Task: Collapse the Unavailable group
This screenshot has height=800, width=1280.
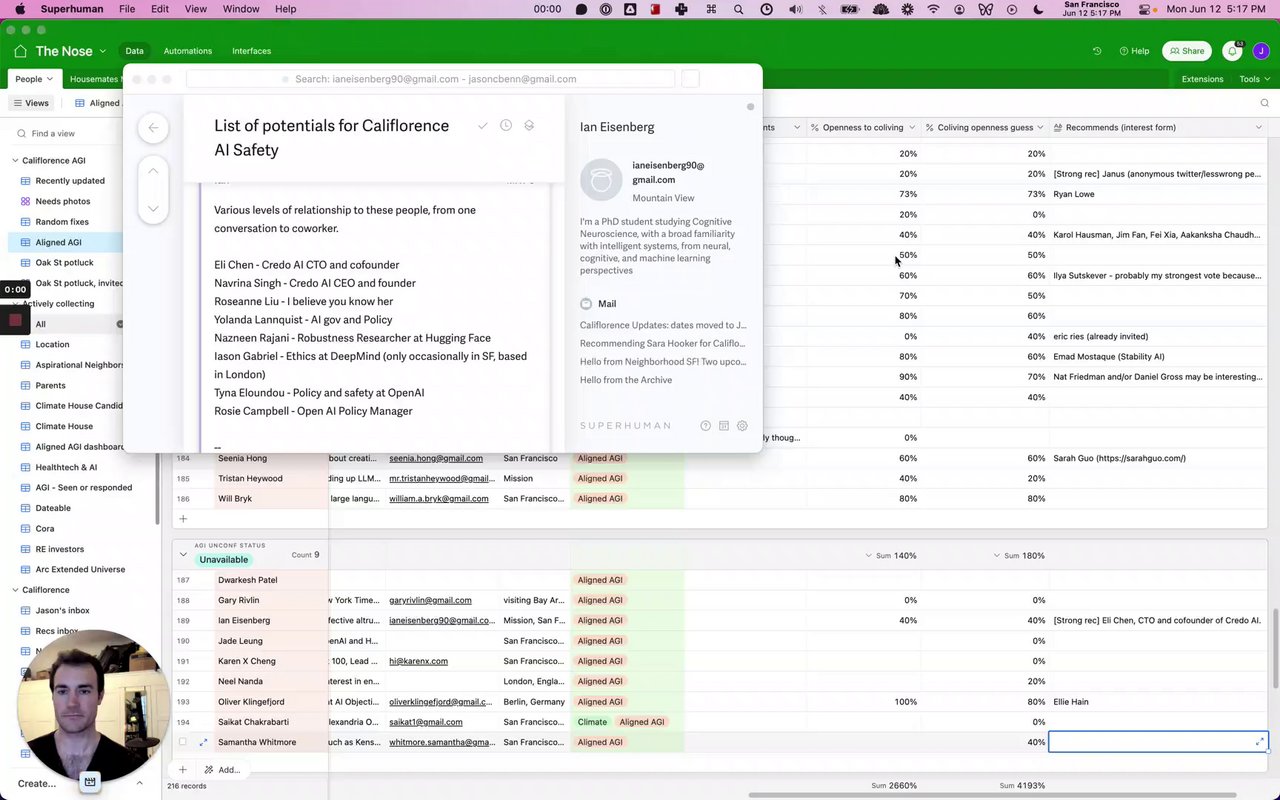Action: [183, 554]
